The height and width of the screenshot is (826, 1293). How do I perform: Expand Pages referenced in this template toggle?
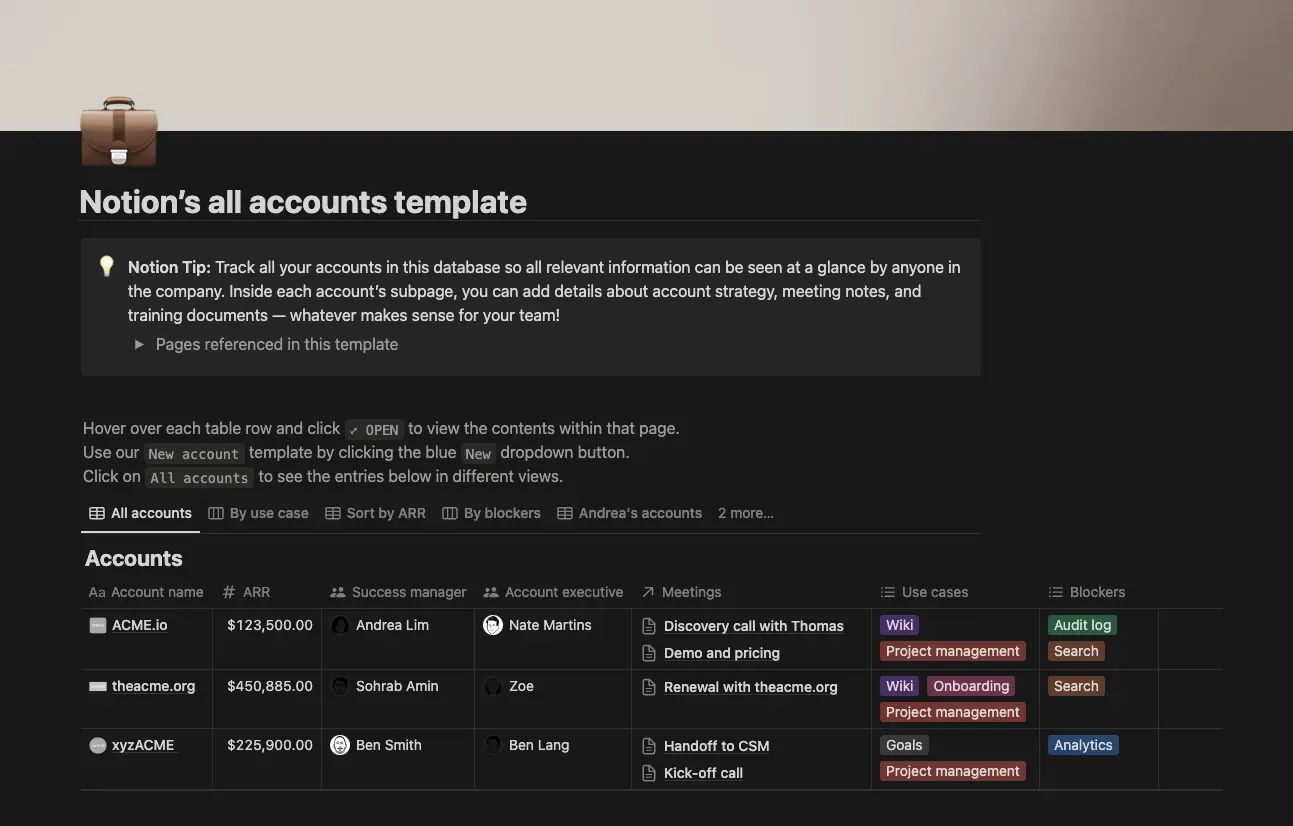[139, 344]
